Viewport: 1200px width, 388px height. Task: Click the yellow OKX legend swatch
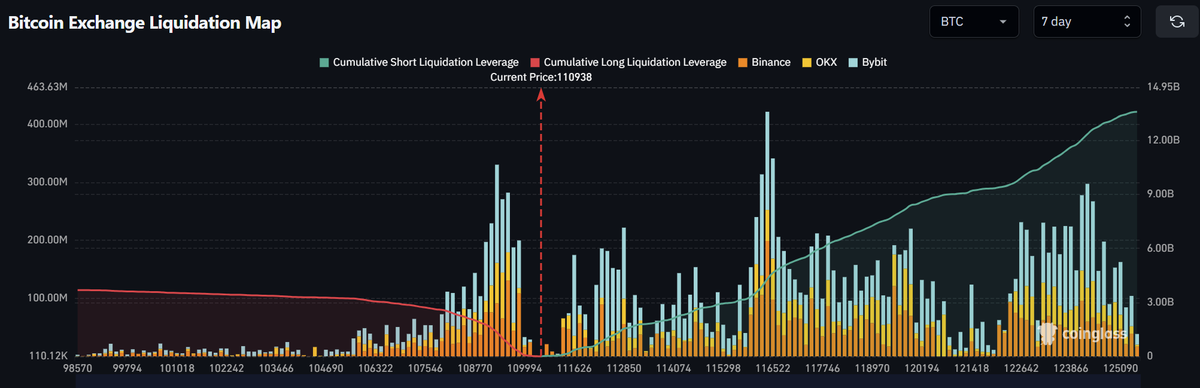pos(808,62)
